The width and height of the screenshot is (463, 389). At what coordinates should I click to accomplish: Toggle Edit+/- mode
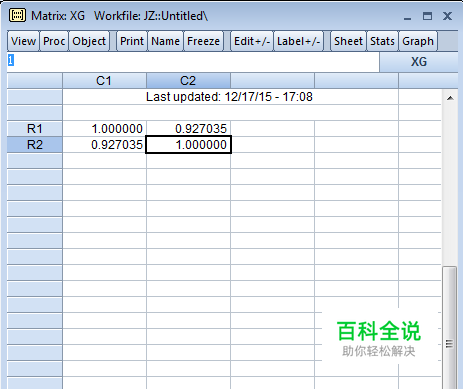(252, 41)
